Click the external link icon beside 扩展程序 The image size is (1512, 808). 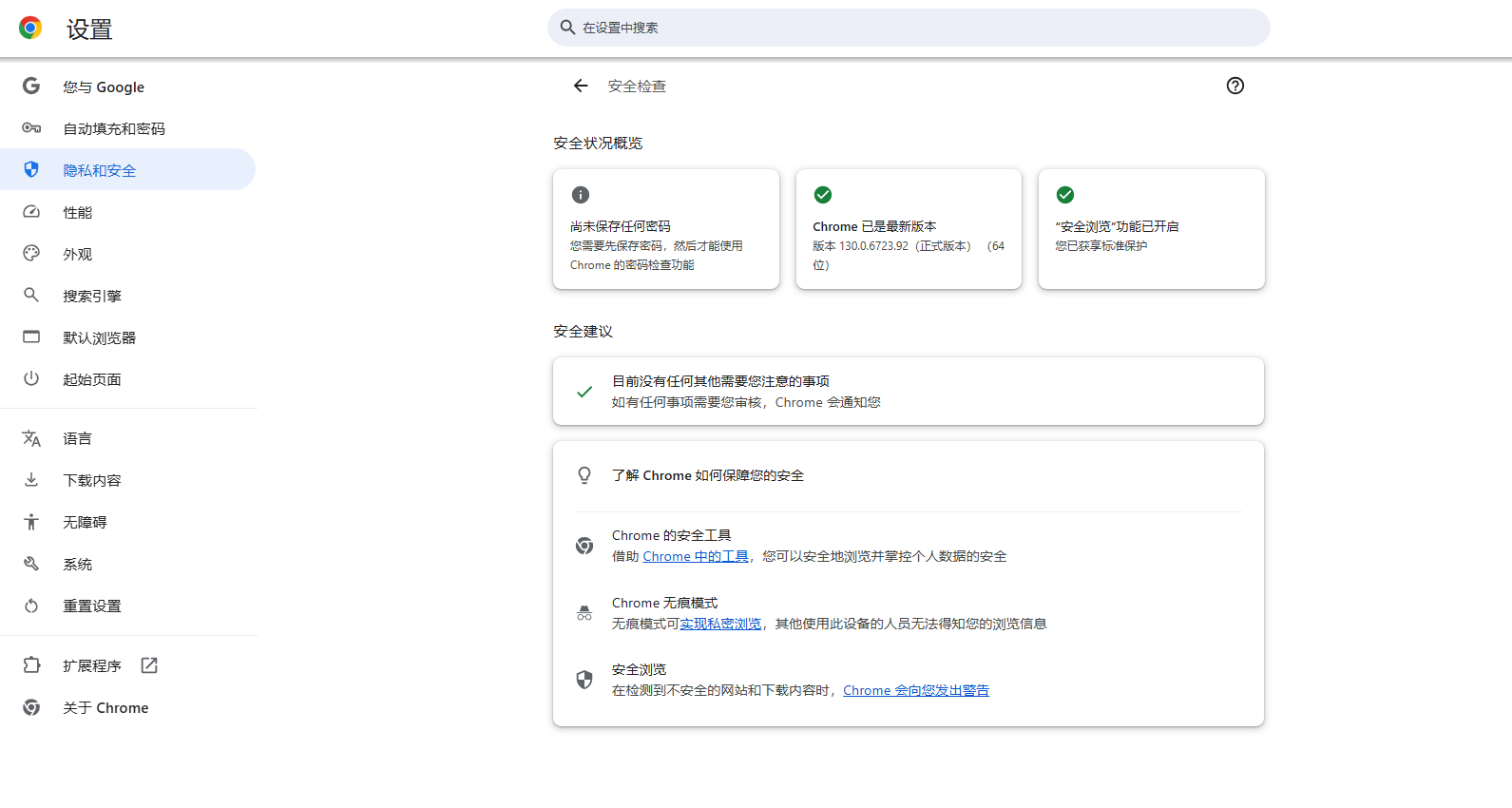[149, 665]
